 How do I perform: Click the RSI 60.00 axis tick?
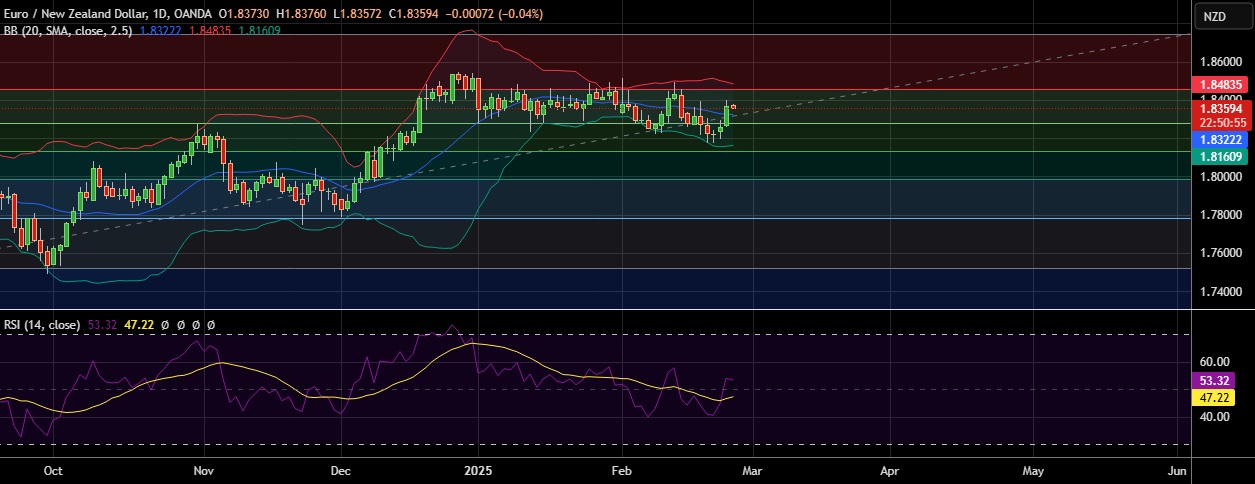[x=1213, y=362]
